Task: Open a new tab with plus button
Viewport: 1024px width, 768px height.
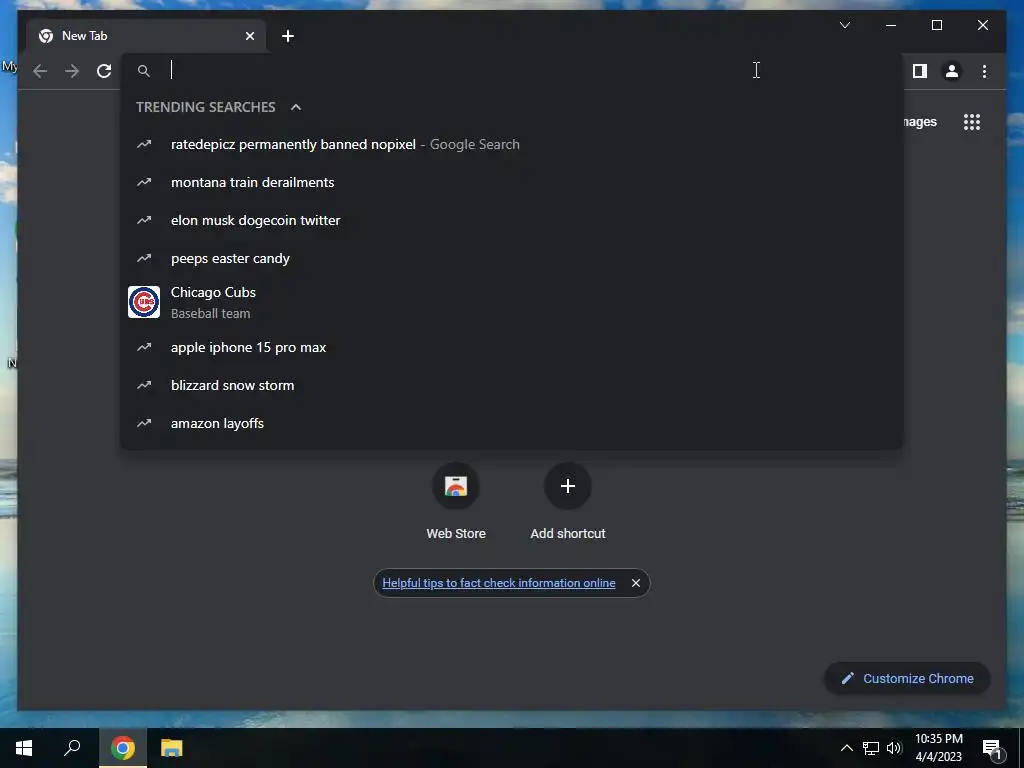Action: click(x=287, y=36)
